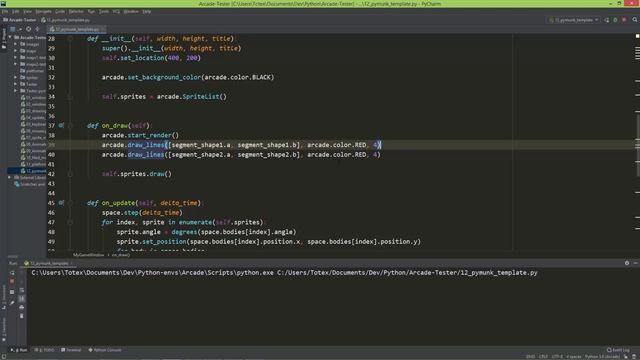The width and height of the screenshot is (640, 360).
Task: Toggle Scroll to End in the Run console
Action: click(22, 299)
